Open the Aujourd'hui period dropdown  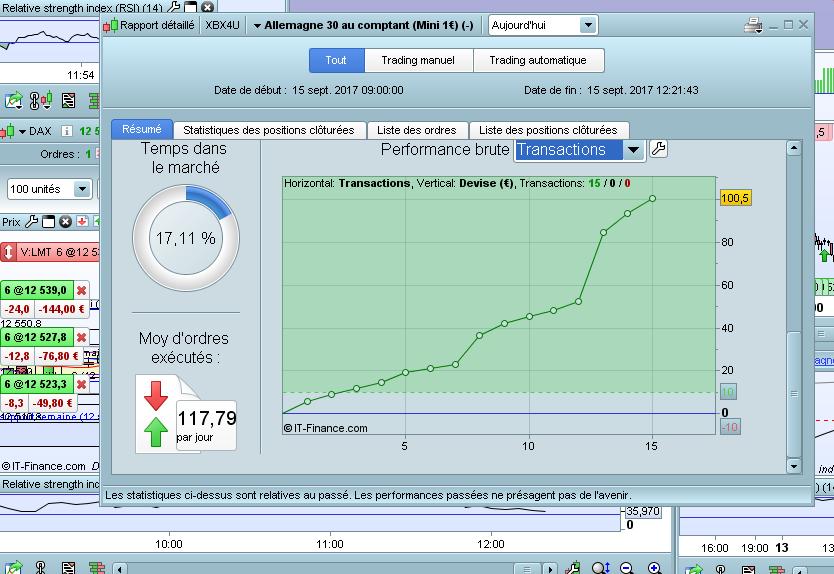pyautogui.click(x=588, y=25)
